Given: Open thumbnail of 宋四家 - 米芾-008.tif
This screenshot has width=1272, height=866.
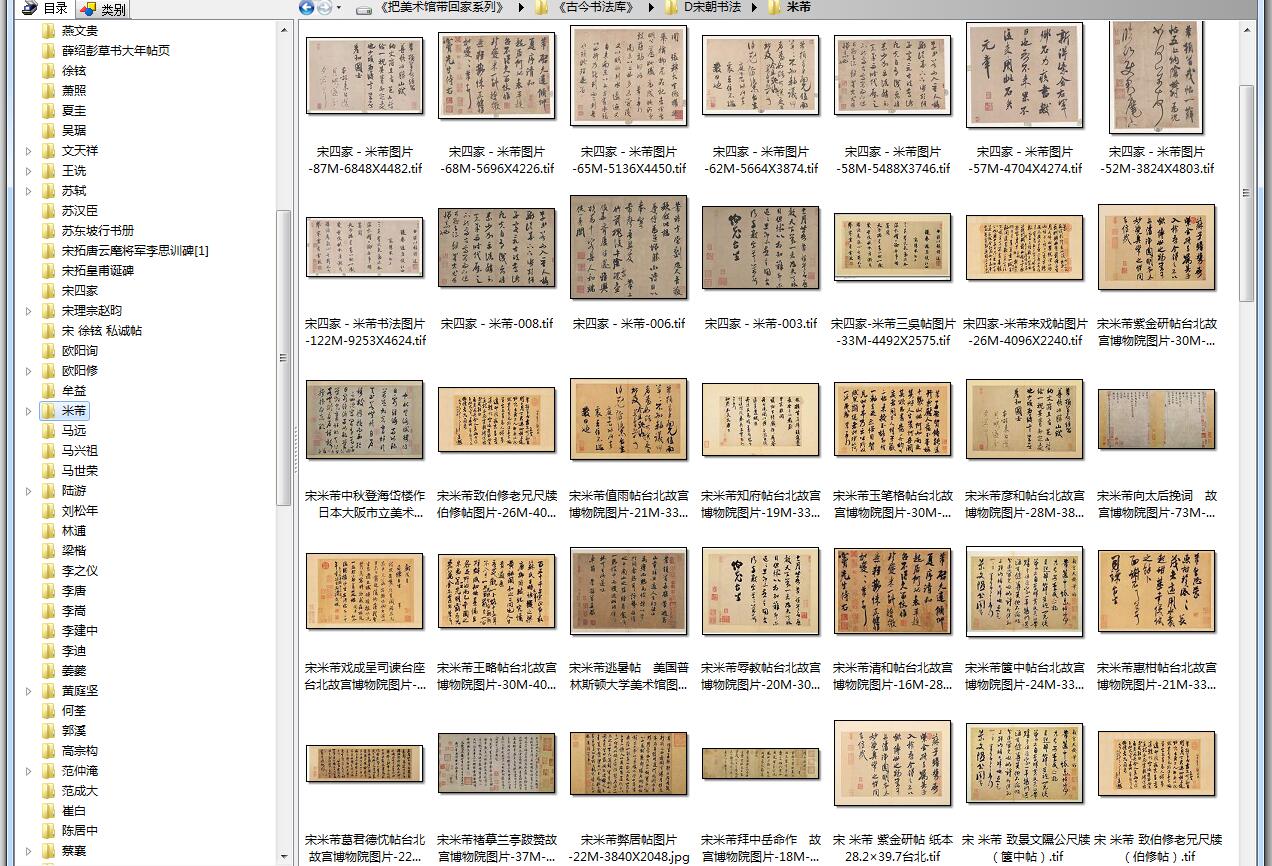Looking at the screenshot, I should pyautogui.click(x=497, y=248).
